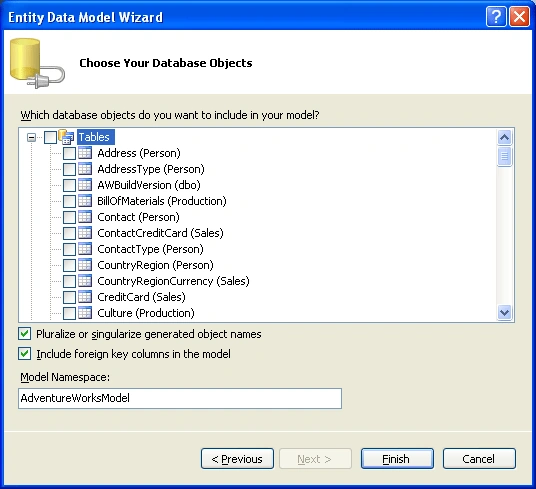Open the help question mark in title bar
Screen dimensions: 536x489
click(x=496, y=16)
